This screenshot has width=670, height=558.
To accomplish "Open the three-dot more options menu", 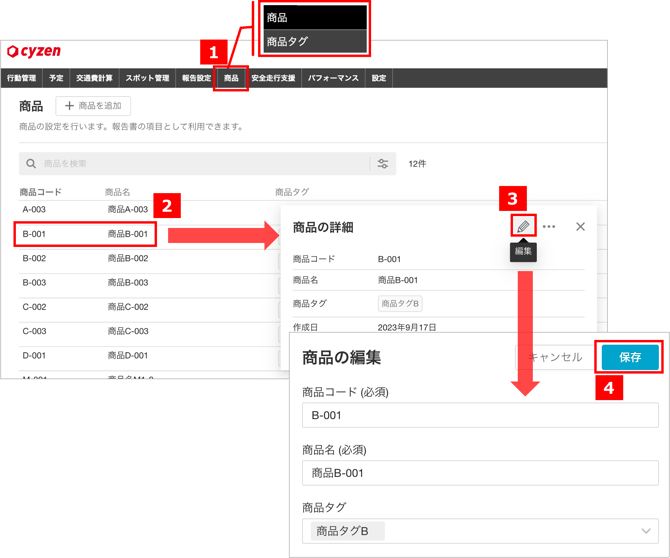I will [549, 227].
